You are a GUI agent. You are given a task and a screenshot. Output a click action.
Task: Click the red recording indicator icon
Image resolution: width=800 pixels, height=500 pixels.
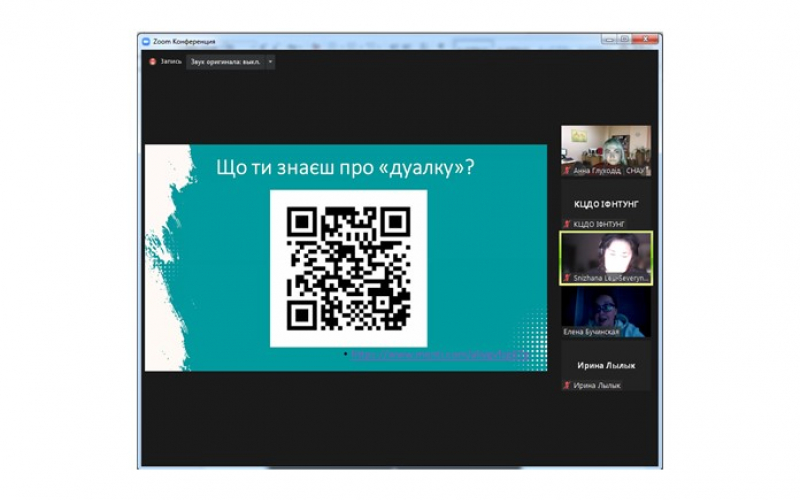point(152,62)
